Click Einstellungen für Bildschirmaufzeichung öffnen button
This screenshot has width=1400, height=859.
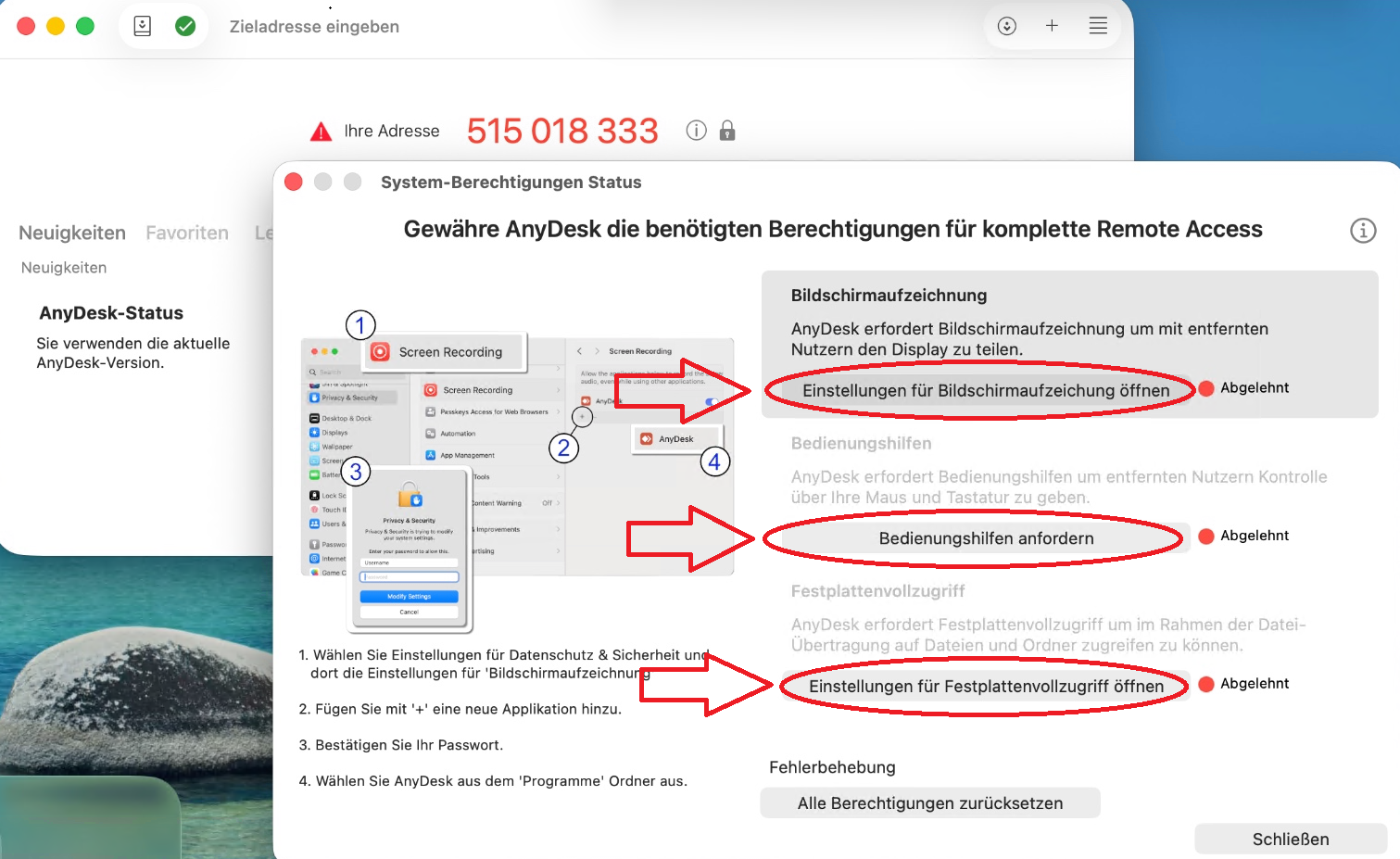click(986, 390)
